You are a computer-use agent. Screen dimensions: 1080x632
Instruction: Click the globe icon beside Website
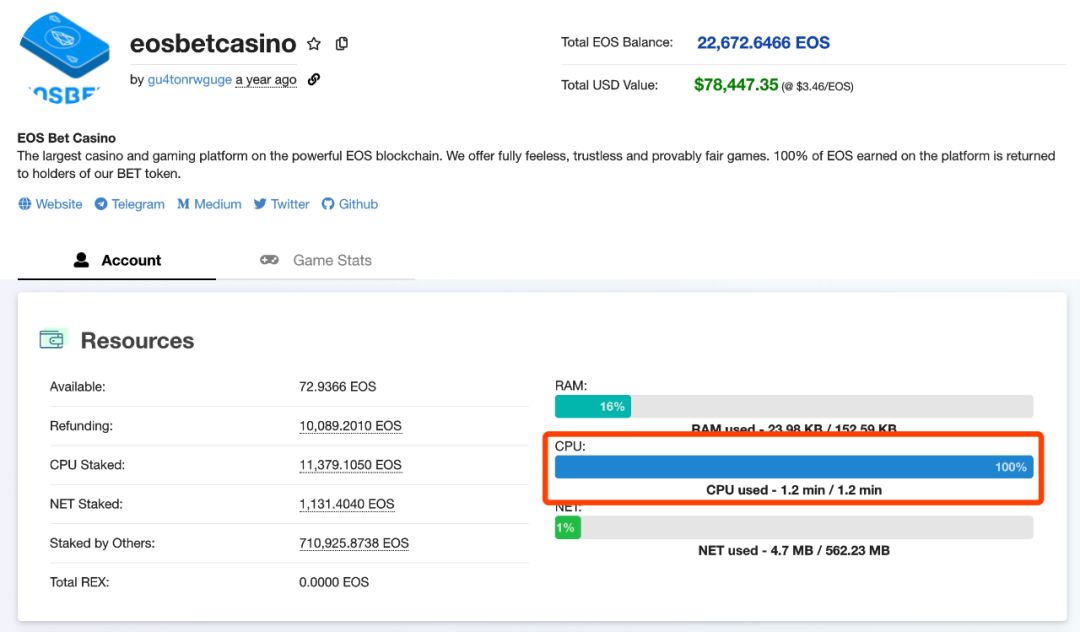coord(25,204)
